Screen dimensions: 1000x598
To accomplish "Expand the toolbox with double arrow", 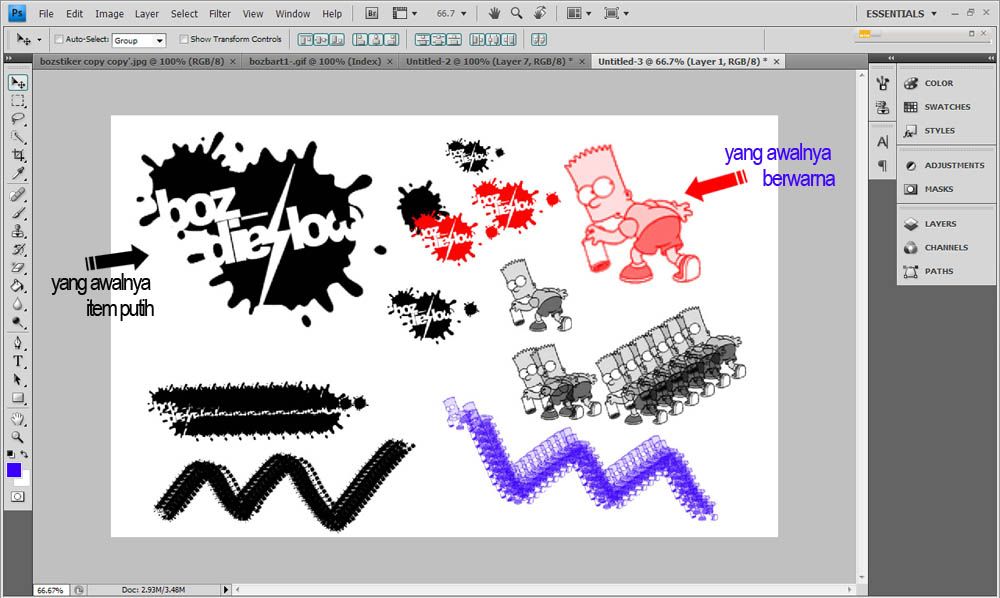I will [x=8, y=58].
